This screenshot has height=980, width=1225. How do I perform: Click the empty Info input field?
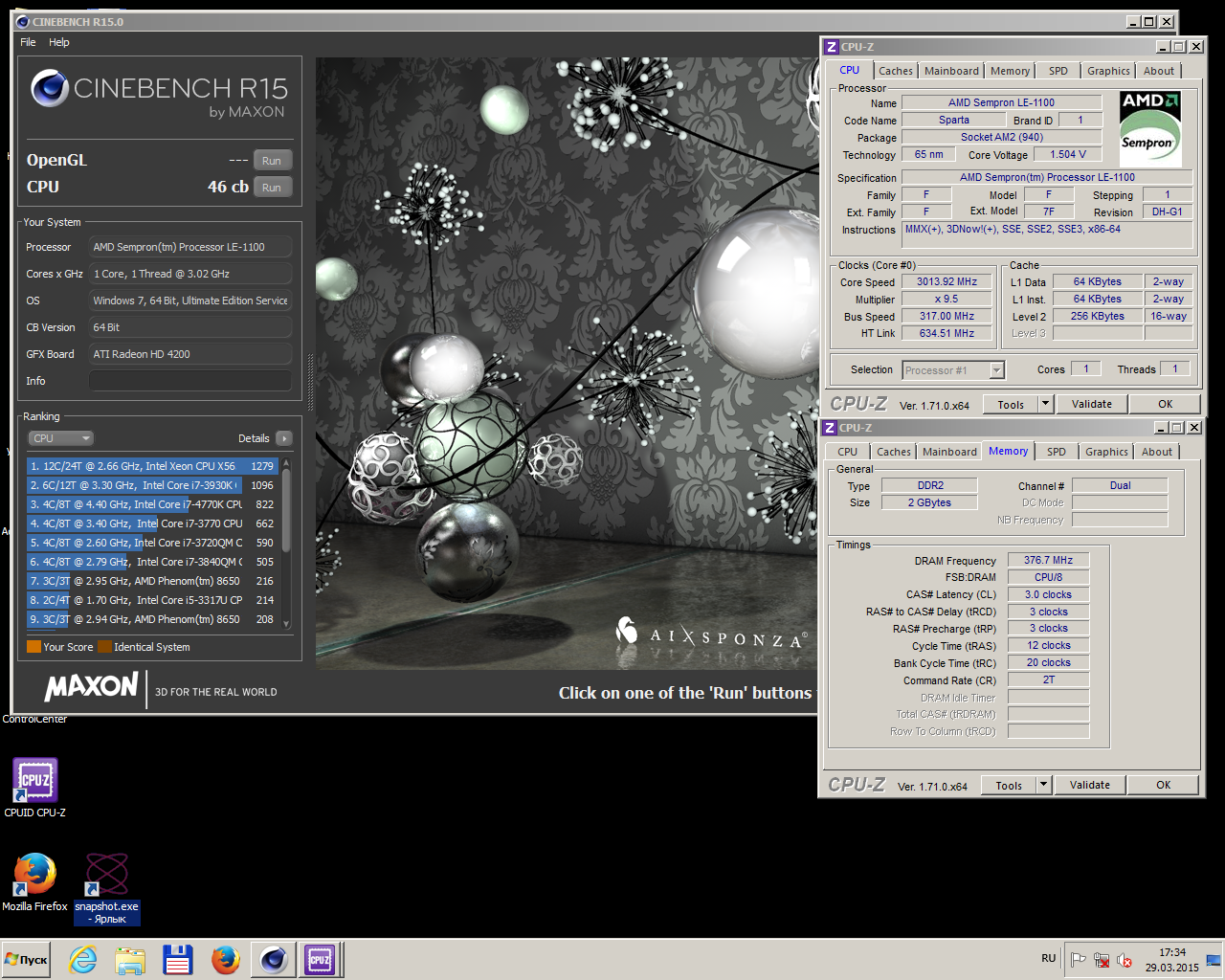(190, 381)
